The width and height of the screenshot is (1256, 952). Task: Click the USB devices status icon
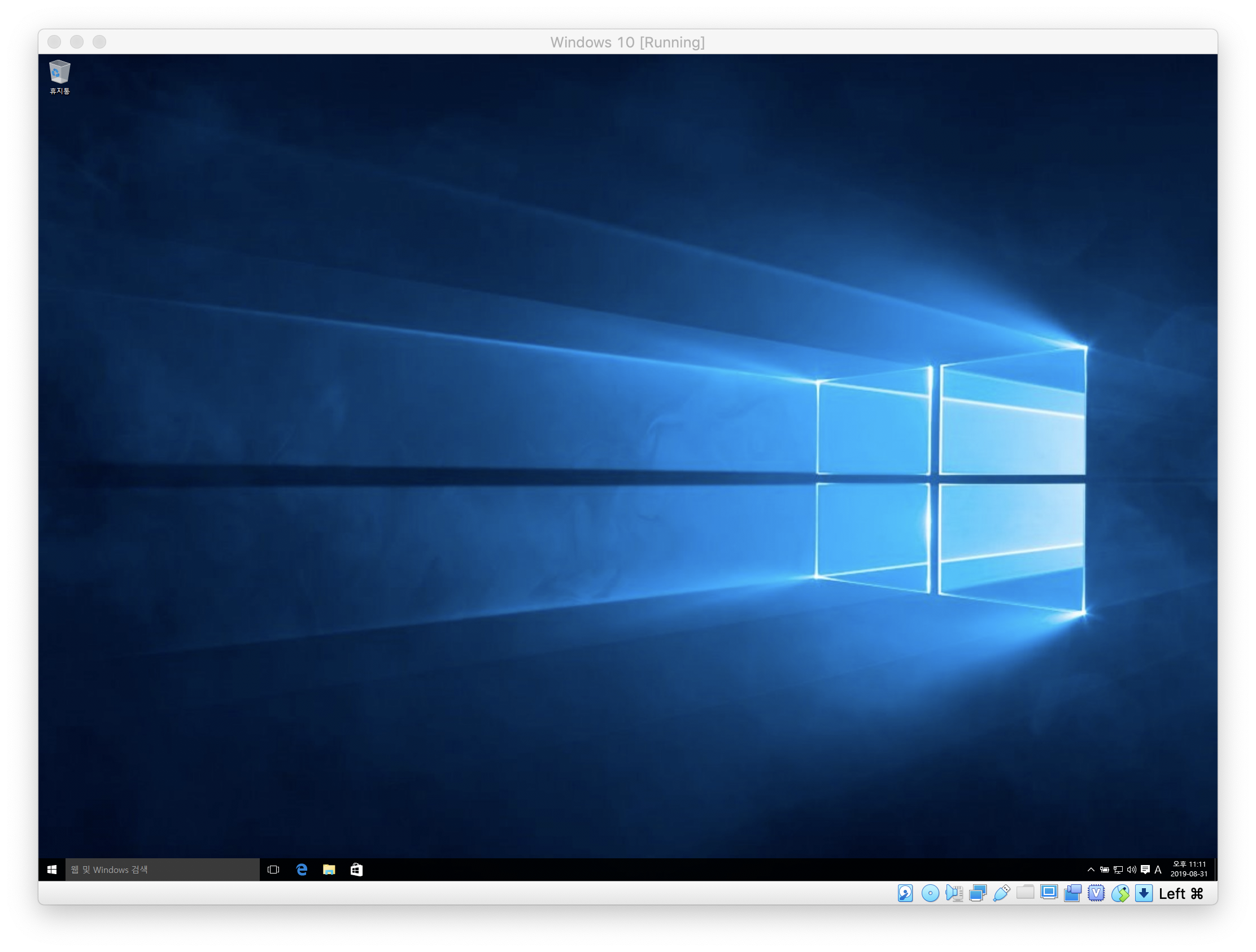(x=1002, y=893)
